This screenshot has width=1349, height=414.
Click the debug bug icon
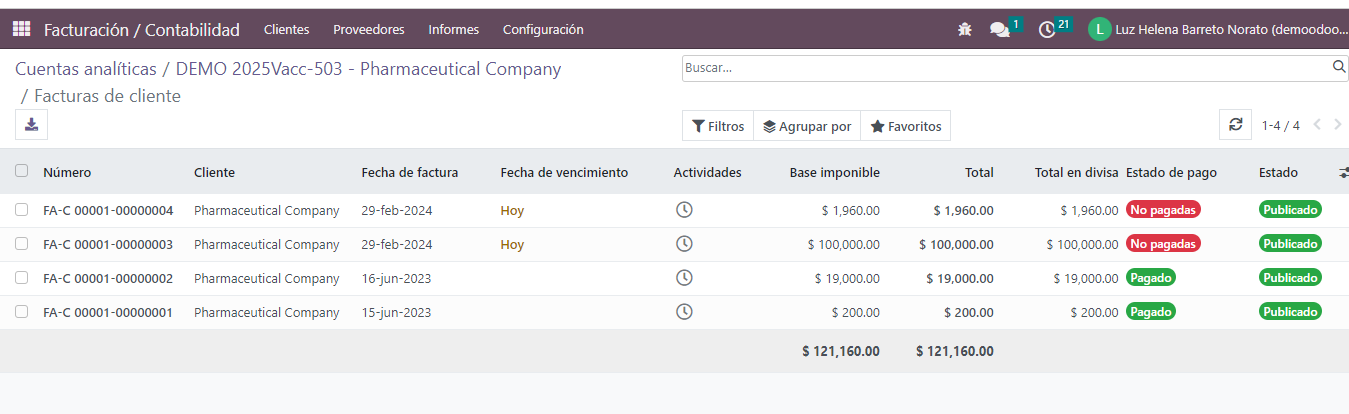point(964,30)
